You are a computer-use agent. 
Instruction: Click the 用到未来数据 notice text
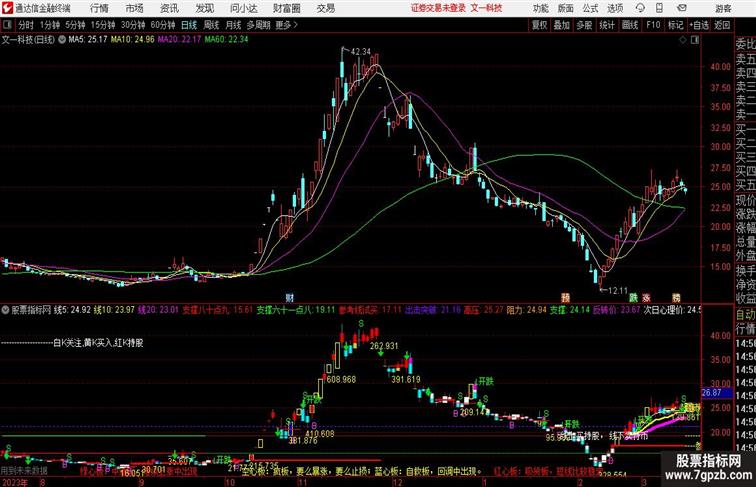[x=24, y=470]
